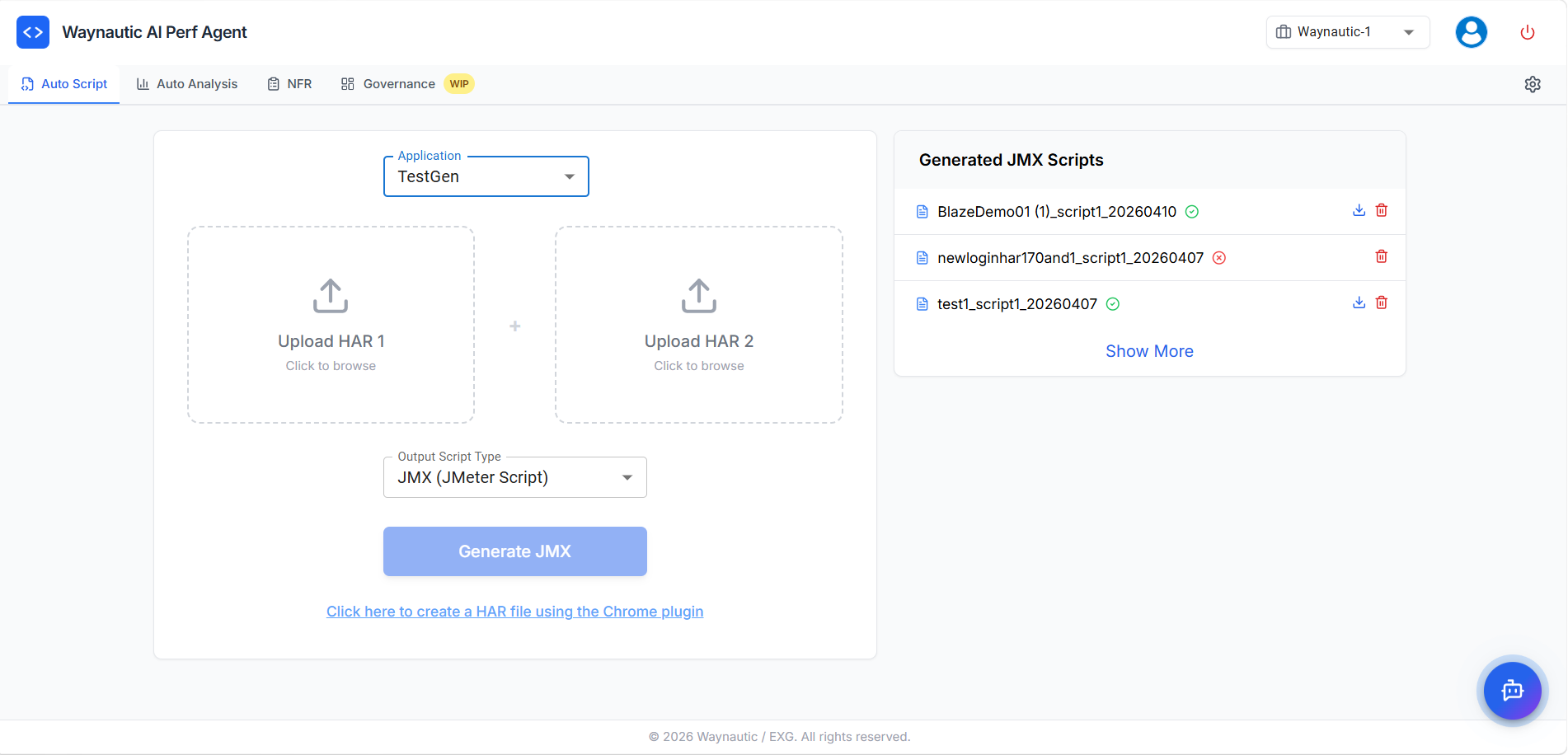Viewport: 1568px width, 755px height.
Task: Click the Waynautic AI Perf Agent code logo icon
Action: pos(32,31)
